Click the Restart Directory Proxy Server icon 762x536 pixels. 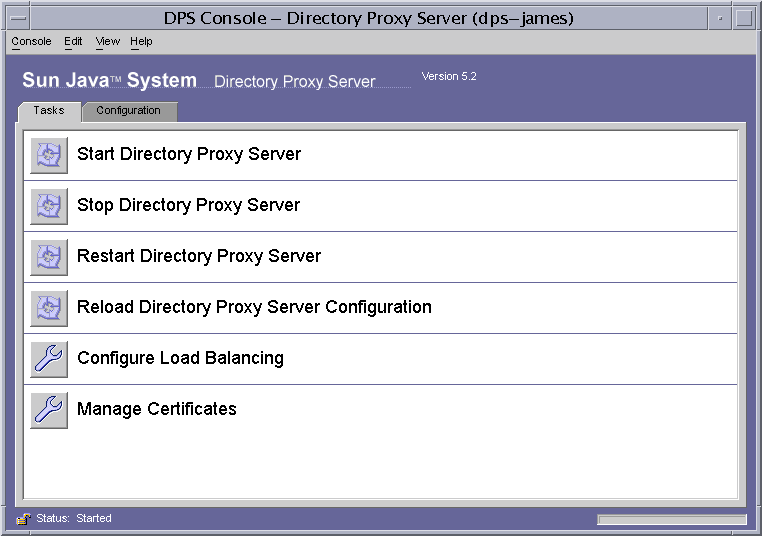coord(49,257)
